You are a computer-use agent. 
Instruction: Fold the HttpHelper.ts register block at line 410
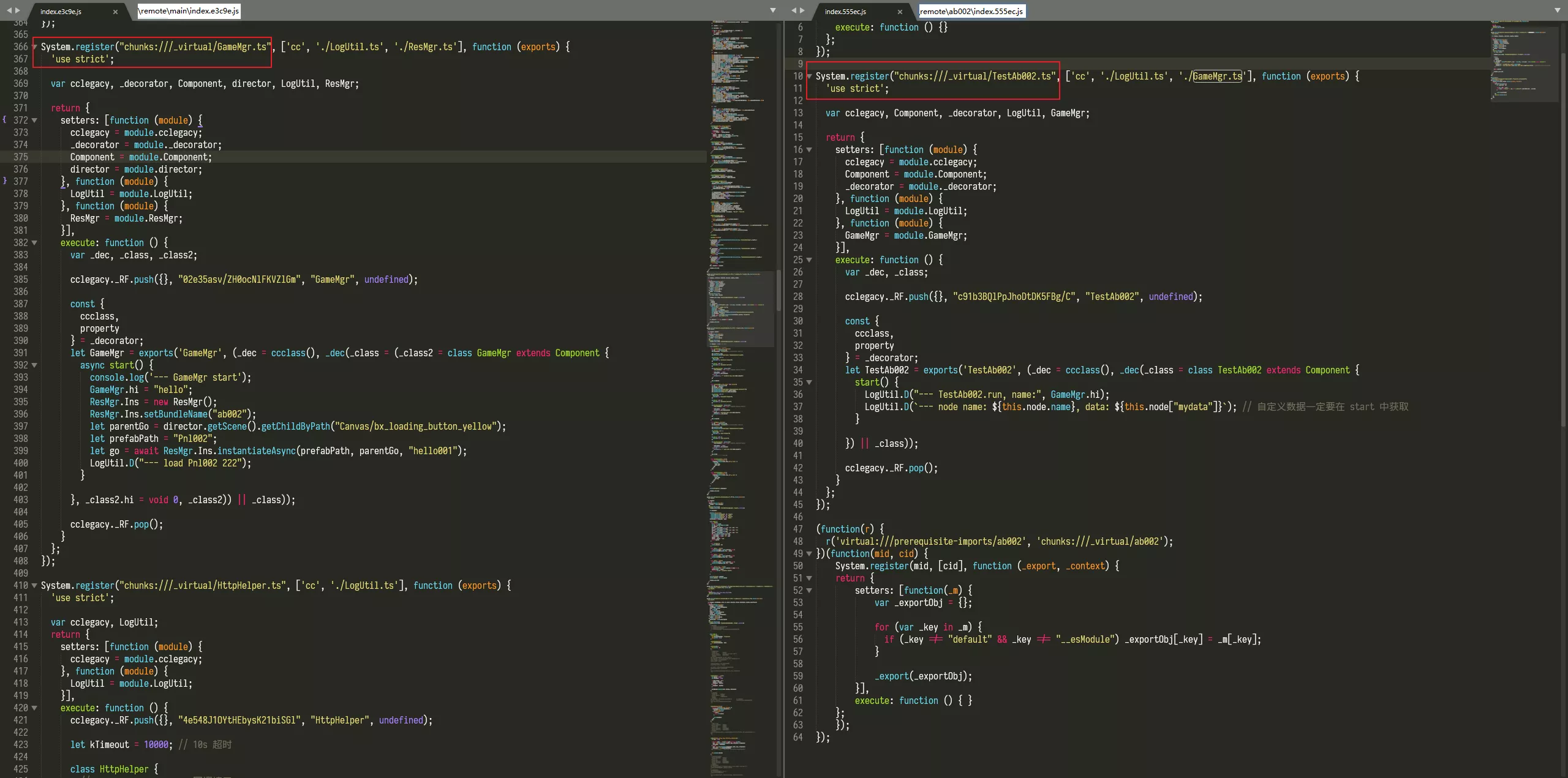[34, 586]
